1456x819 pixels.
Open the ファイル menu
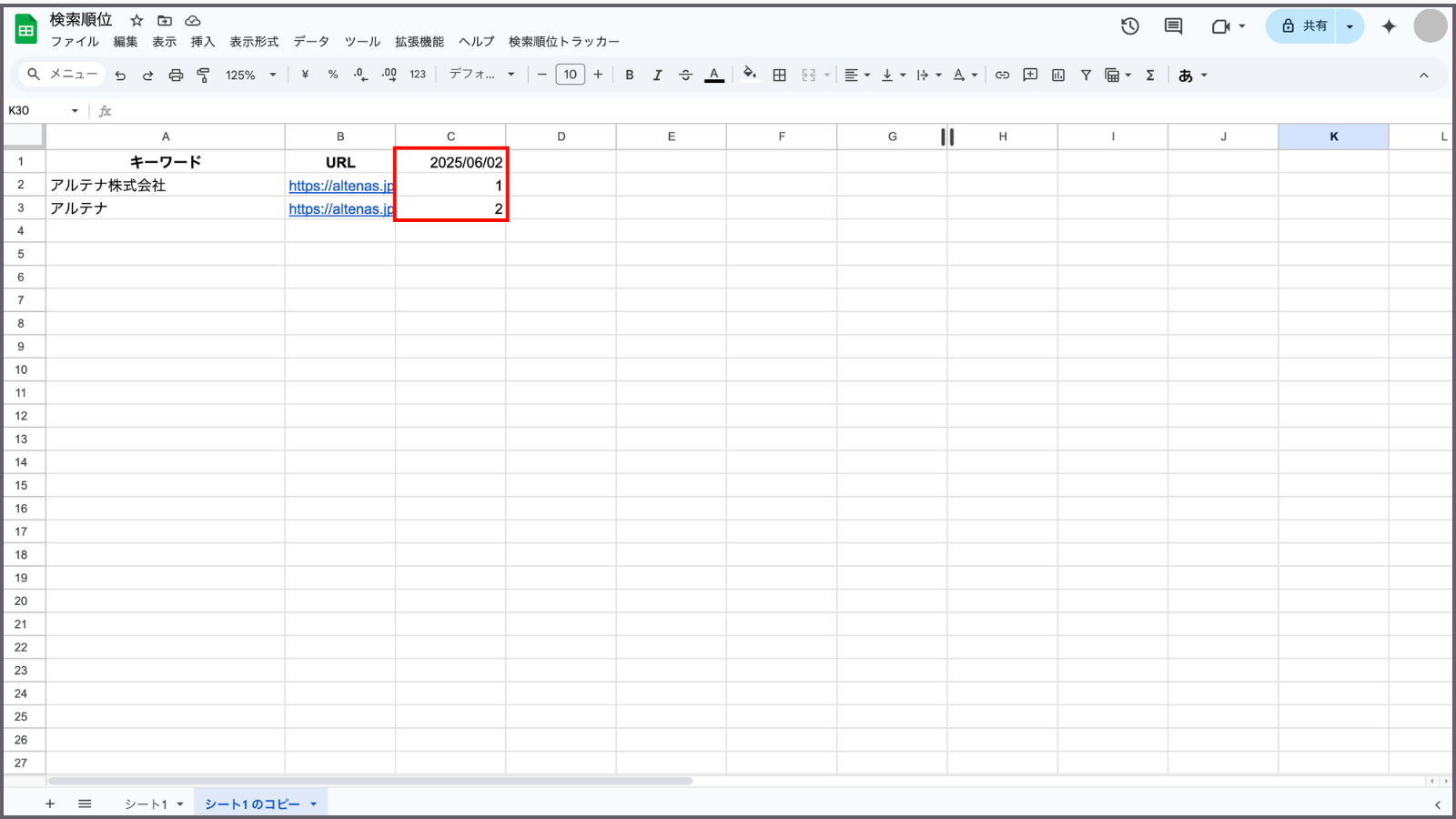[x=75, y=42]
